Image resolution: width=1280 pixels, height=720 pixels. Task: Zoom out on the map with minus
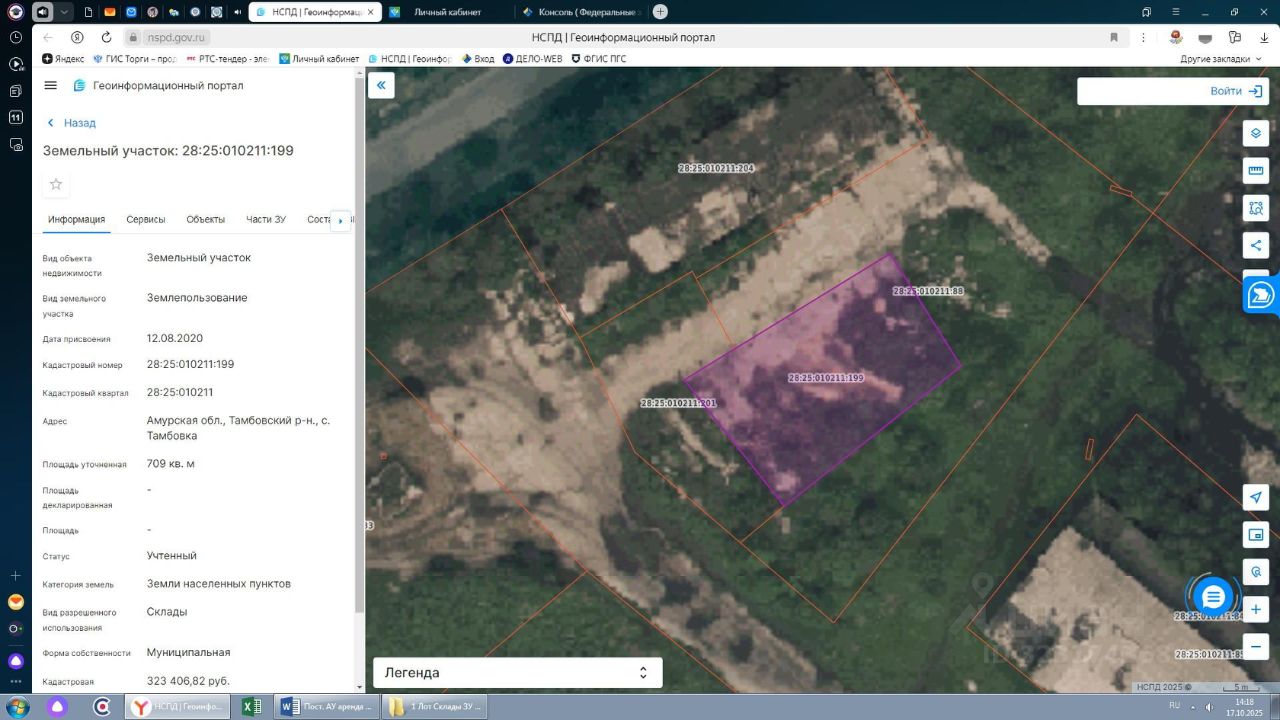[1256, 646]
